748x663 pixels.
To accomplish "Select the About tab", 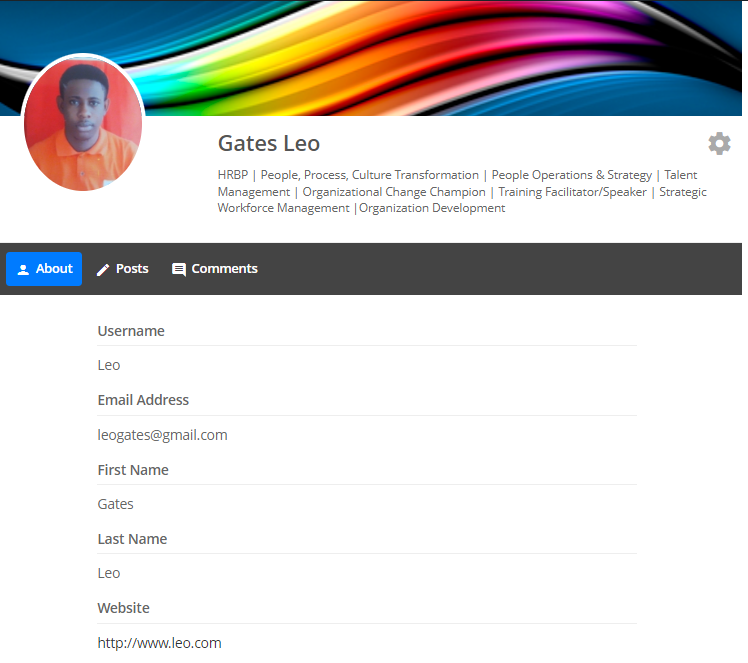I will (44, 269).
